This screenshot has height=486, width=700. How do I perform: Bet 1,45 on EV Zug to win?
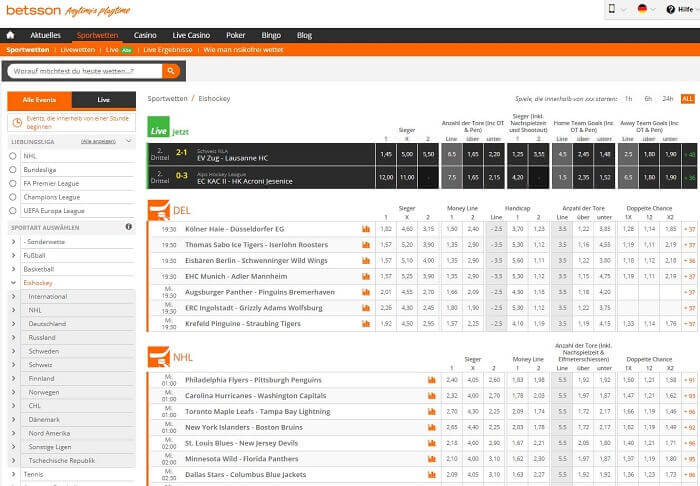386,154
